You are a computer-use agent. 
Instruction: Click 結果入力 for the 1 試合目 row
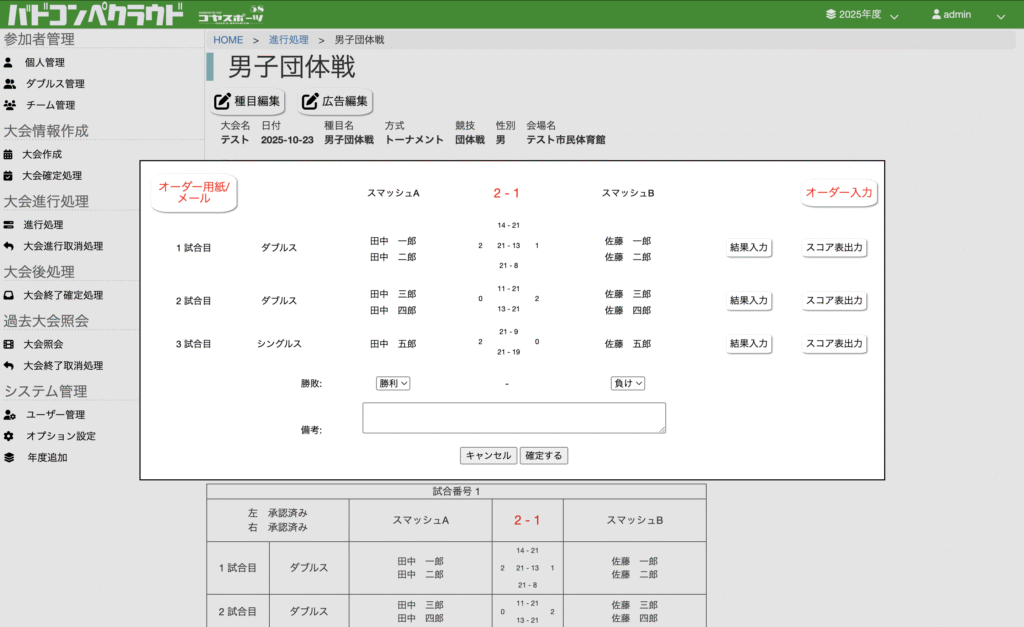[749, 248]
